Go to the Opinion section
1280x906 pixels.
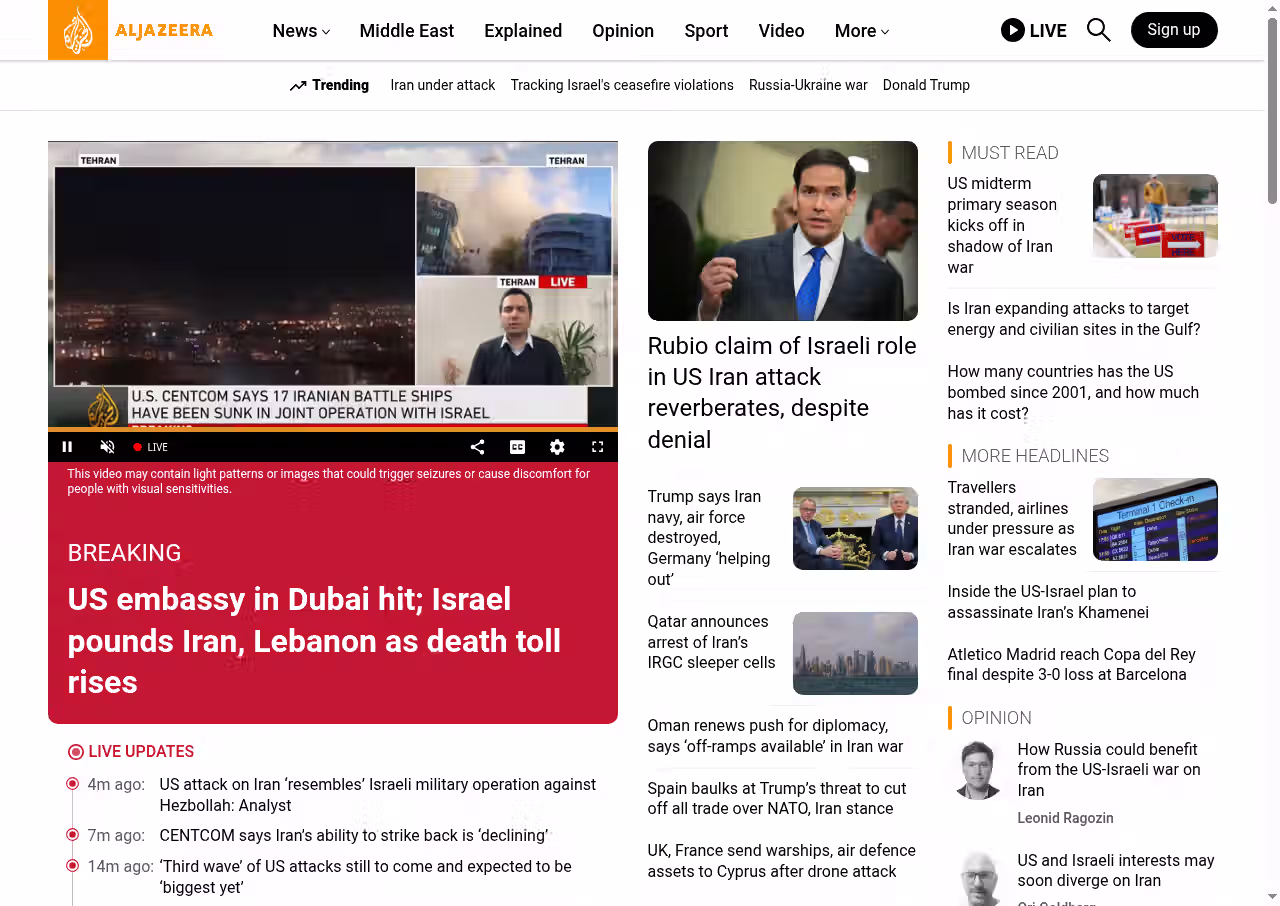coord(622,31)
